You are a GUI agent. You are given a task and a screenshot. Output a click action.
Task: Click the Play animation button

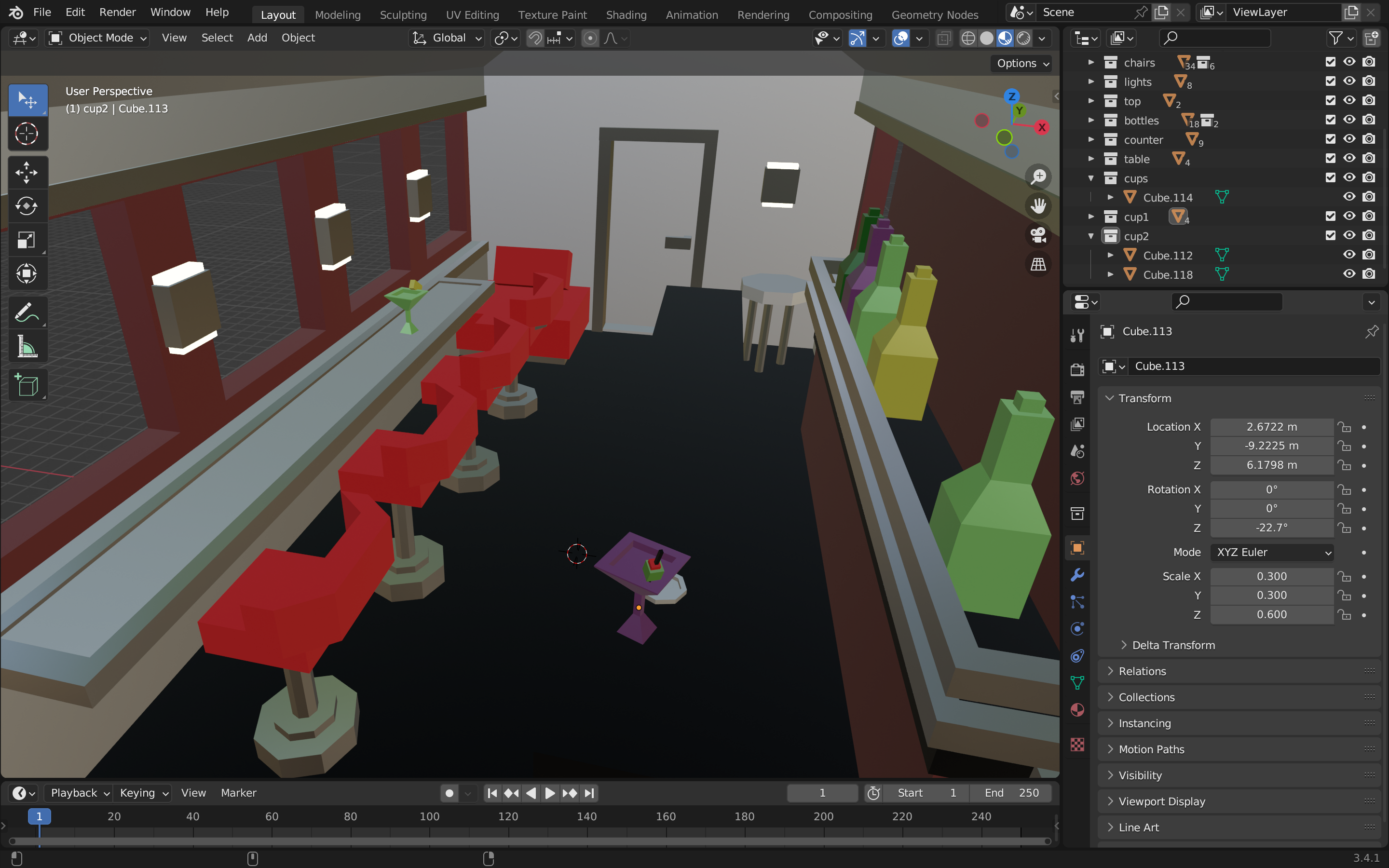click(x=549, y=793)
